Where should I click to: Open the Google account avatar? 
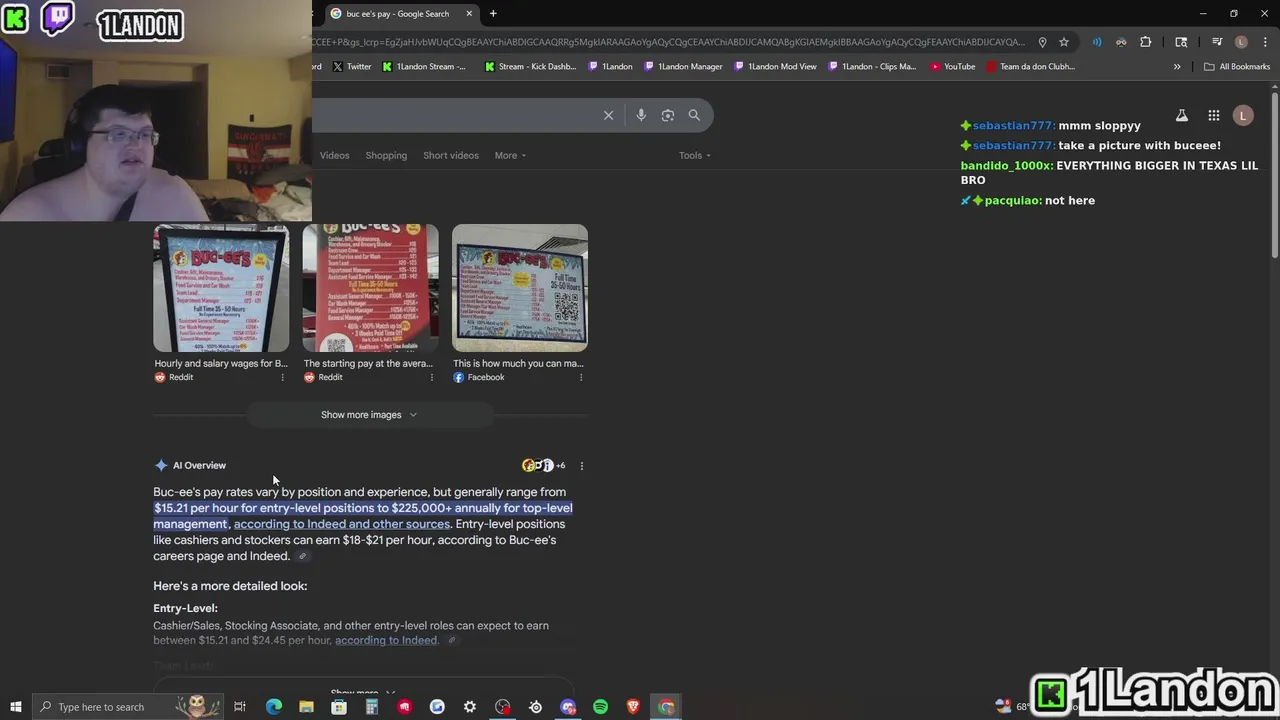pyautogui.click(x=1243, y=116)
